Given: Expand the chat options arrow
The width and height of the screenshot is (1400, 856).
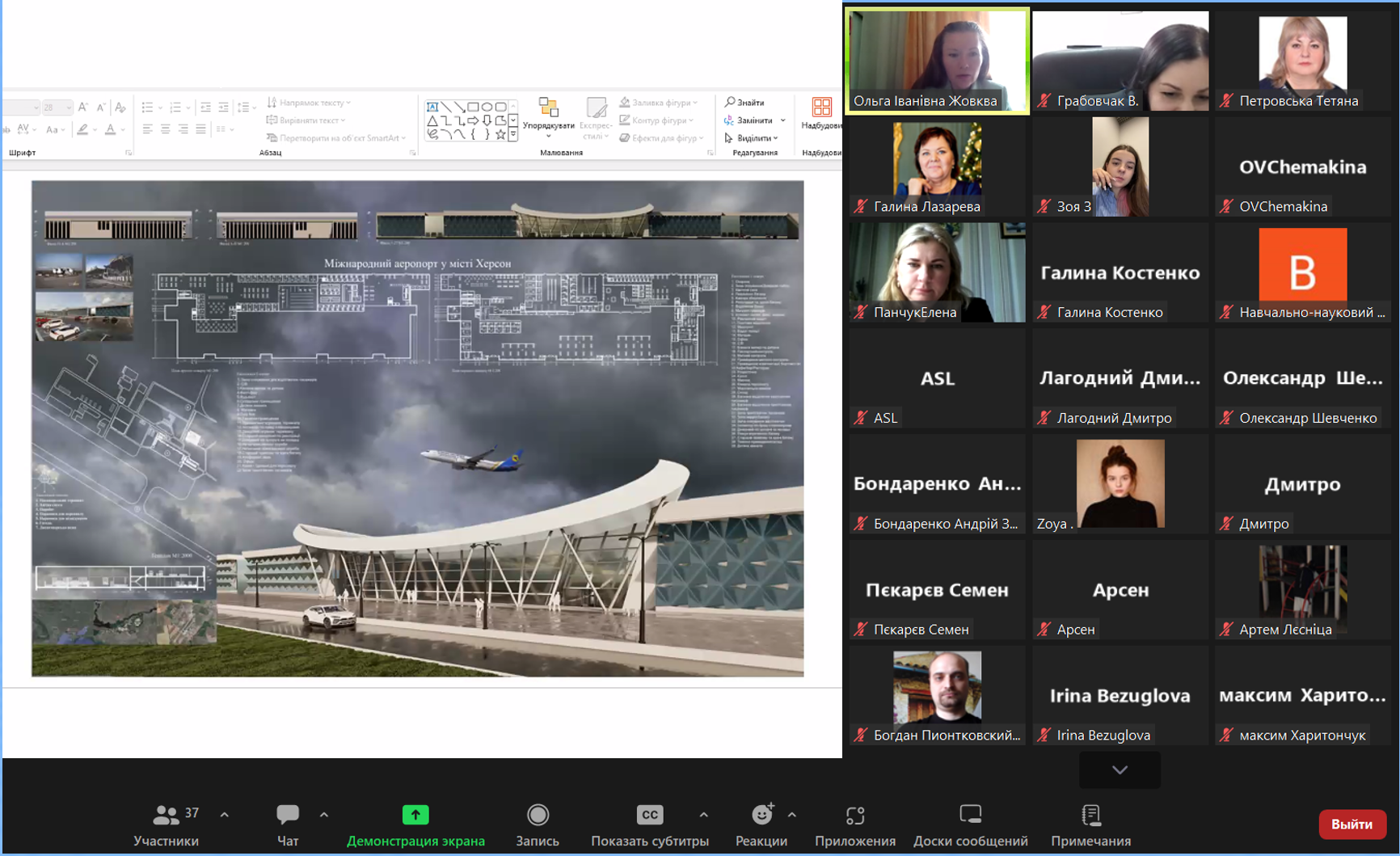Looking at the screenshot, I should [324, 815].
